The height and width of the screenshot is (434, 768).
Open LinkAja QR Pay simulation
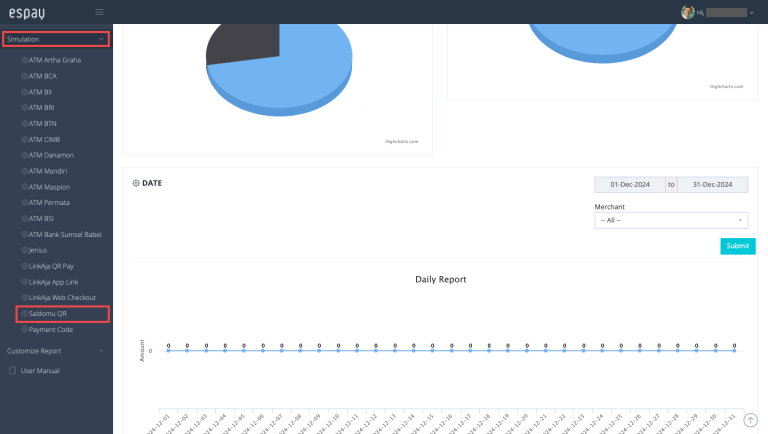pos(51,266)
